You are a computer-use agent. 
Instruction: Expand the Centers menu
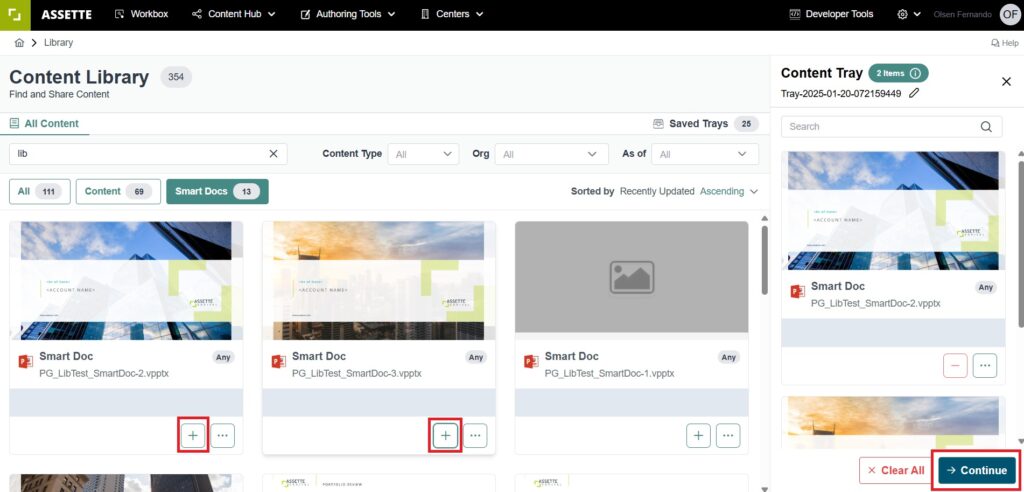click(x=452, y=14)
